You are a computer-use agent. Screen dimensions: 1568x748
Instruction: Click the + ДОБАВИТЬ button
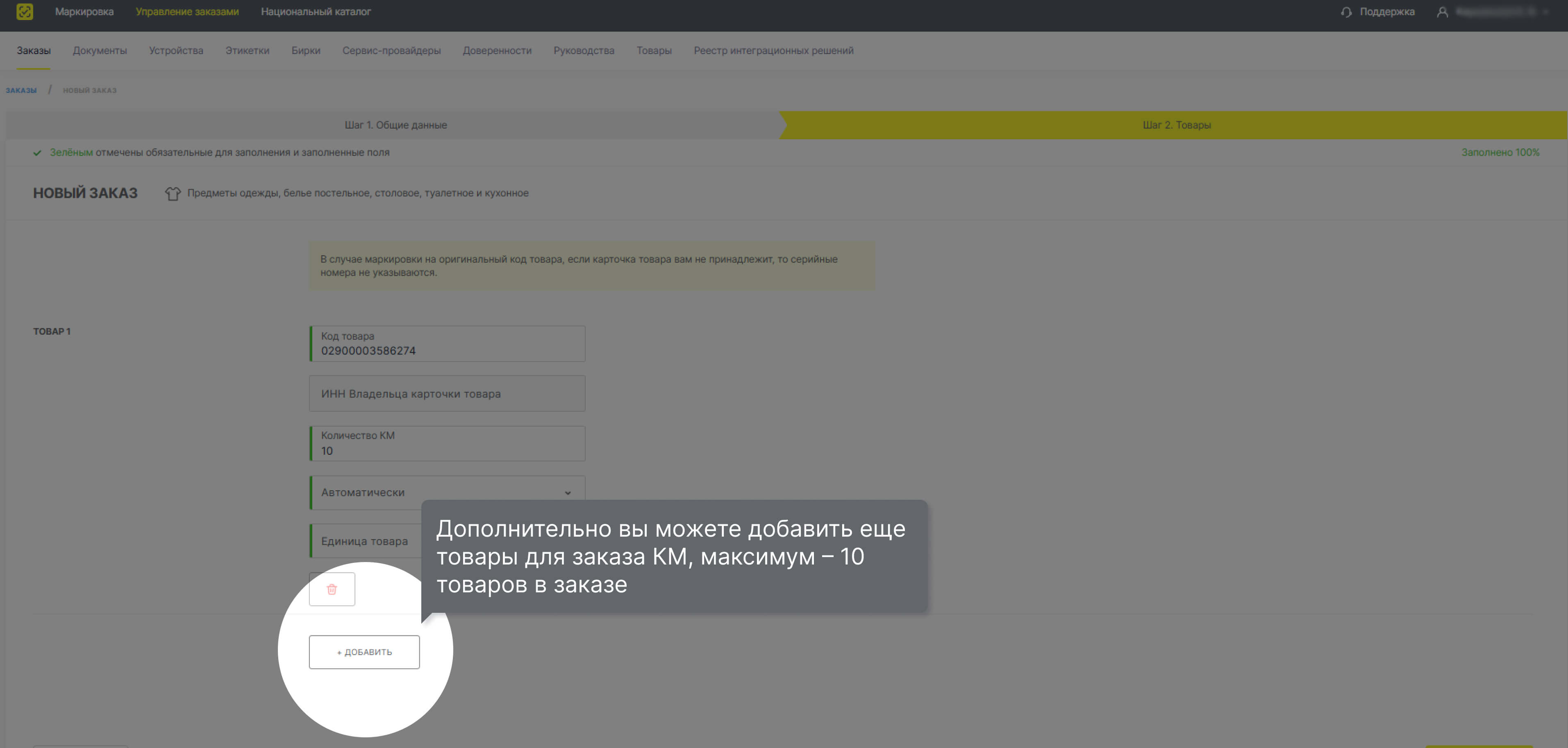pyautogui.click(x=364, y=651)
